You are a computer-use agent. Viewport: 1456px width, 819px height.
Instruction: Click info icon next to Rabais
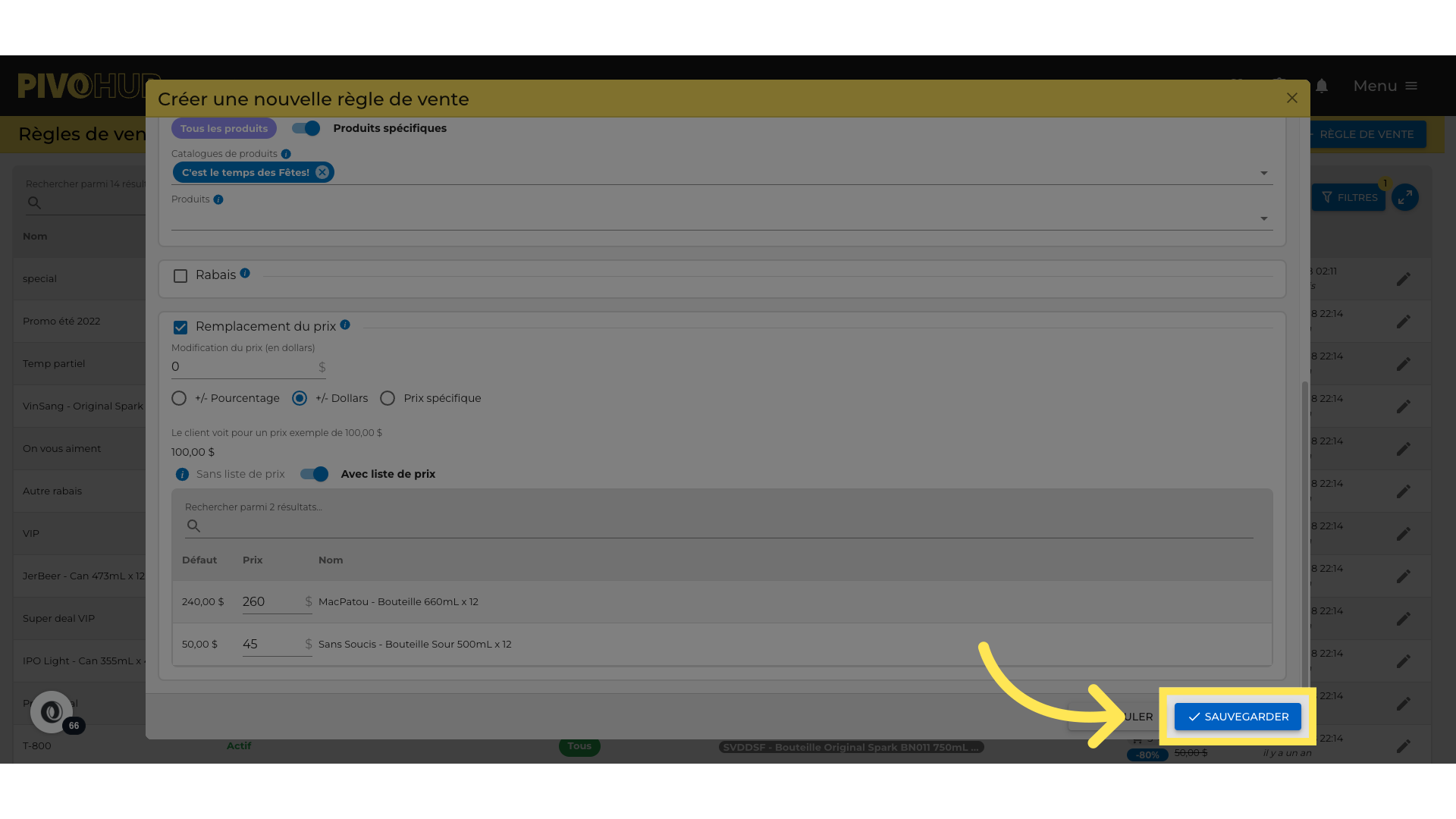(x=245, y=274)
